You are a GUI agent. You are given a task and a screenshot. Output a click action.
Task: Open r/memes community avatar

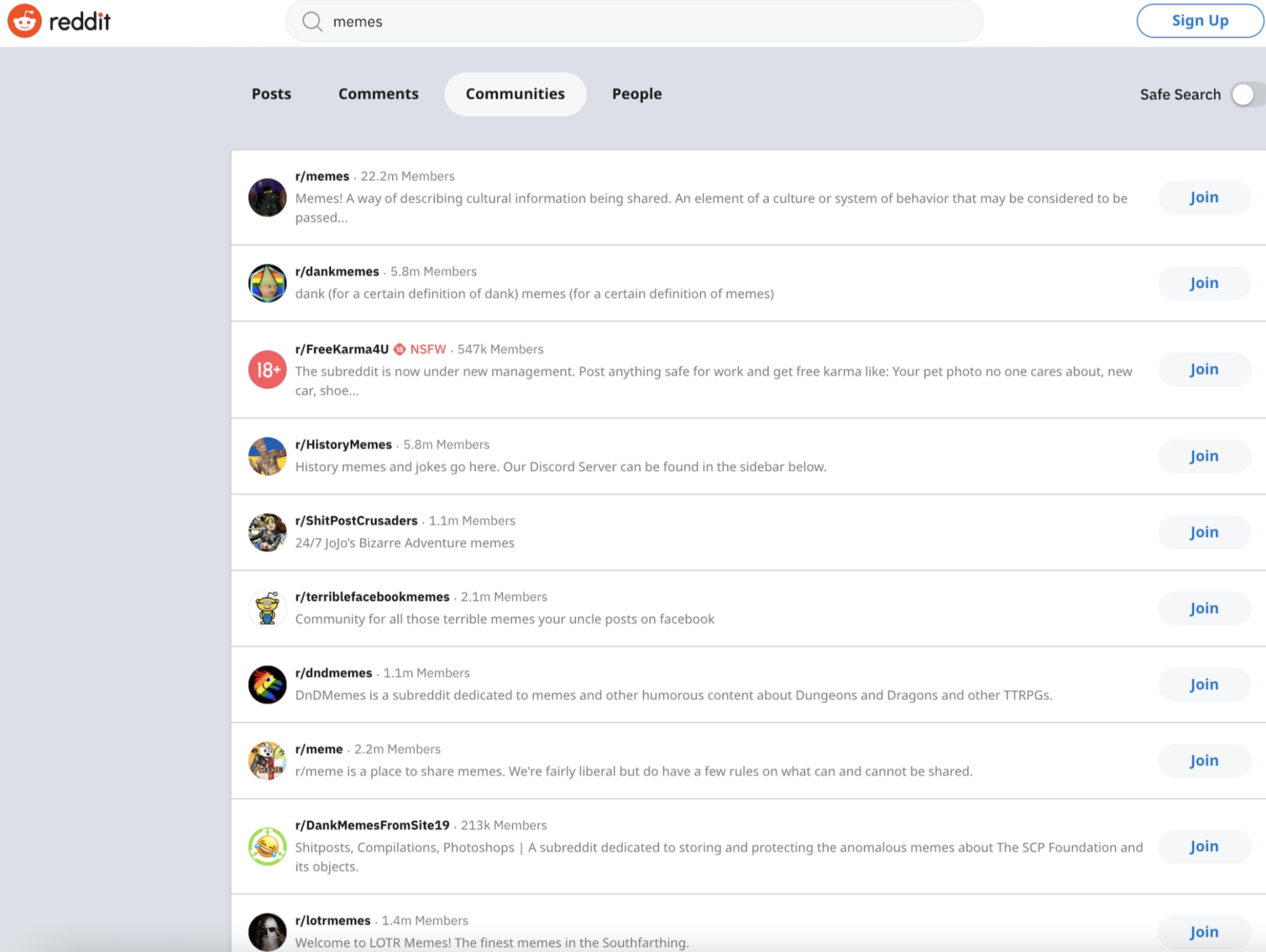point(267,197)
